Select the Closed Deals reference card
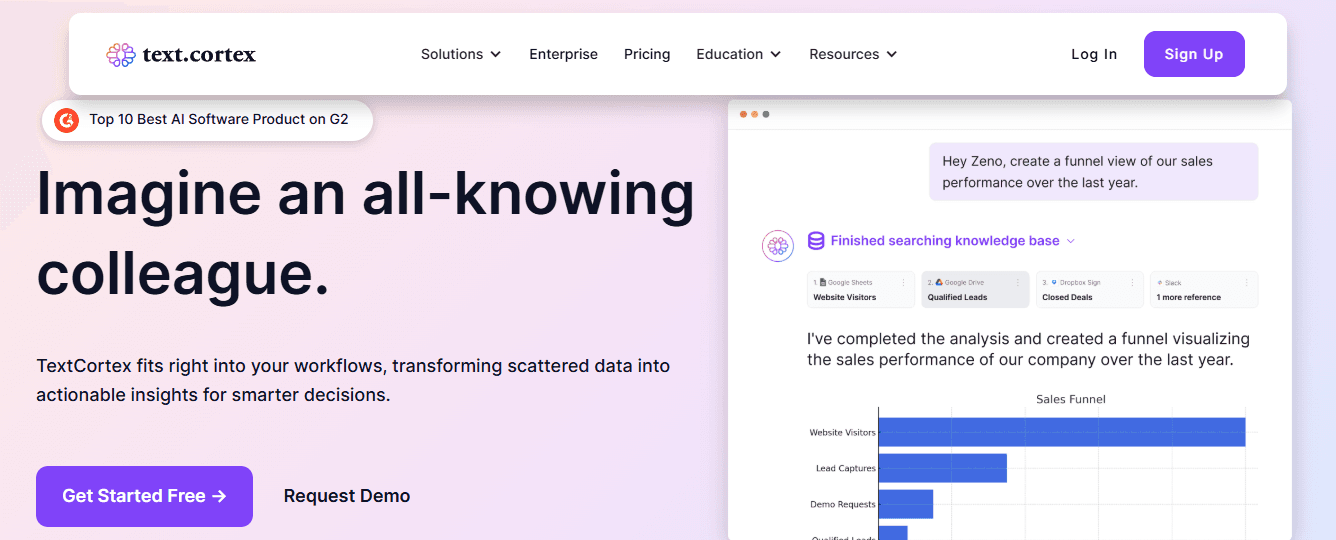1336x540 pixels. pyautogui.click(x=1089, y=289)
